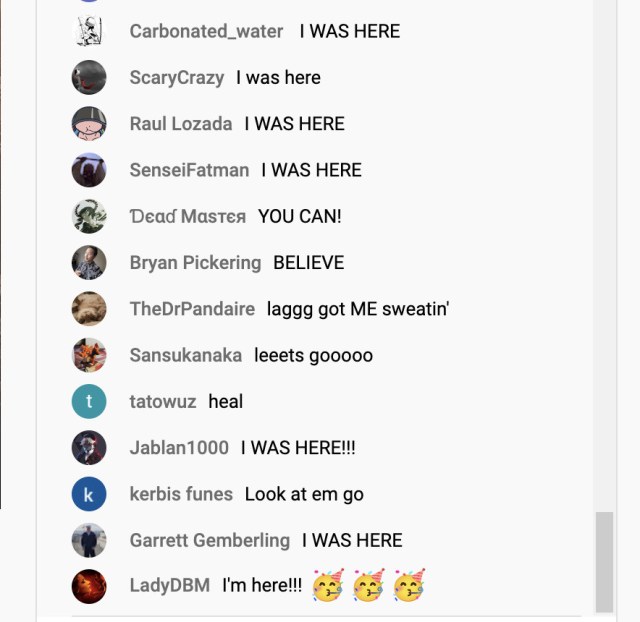Select SenseiFatman's avatar picture
The image size is (640, 622).
pyautogui.click(x=89, y=170)
